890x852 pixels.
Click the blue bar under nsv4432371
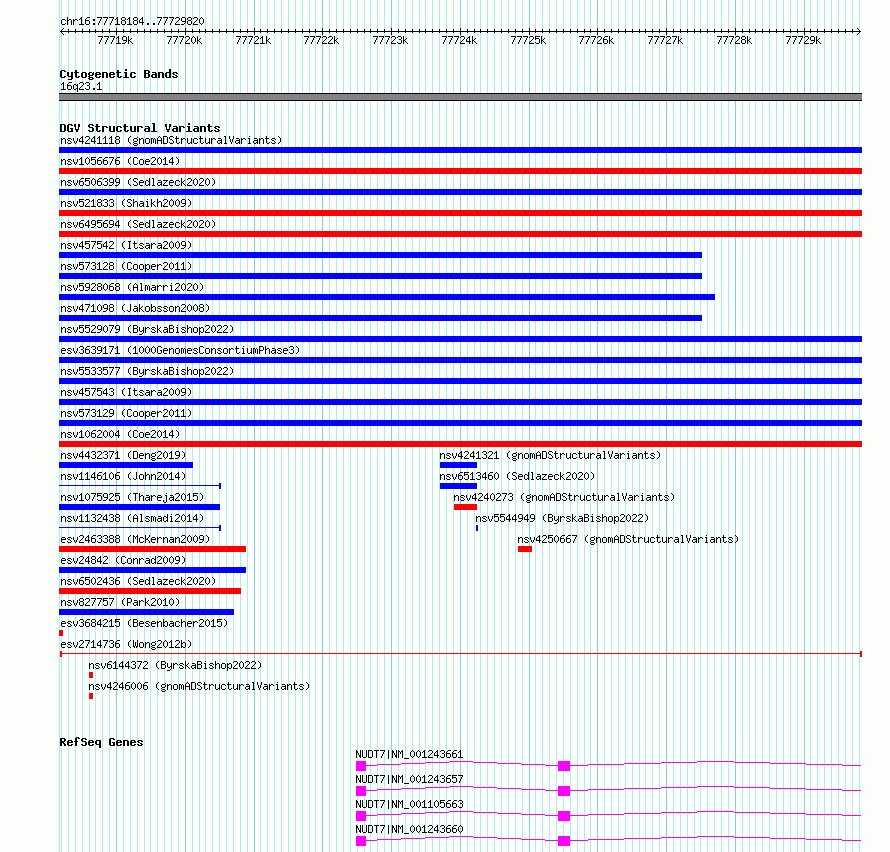[126, 465]
